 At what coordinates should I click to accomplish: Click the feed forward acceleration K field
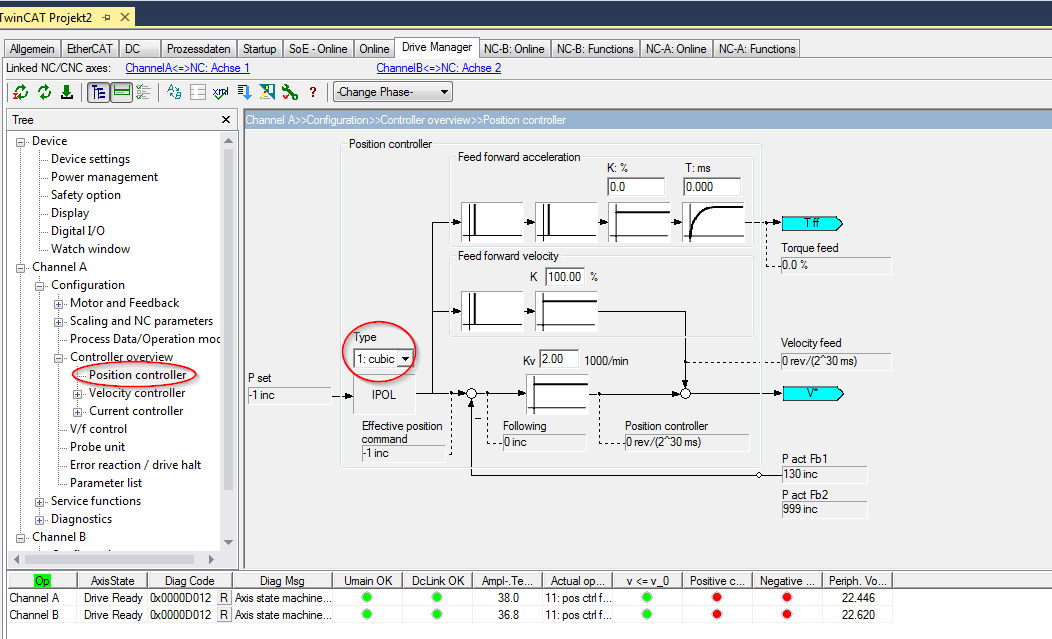click(x=636, y=187)
